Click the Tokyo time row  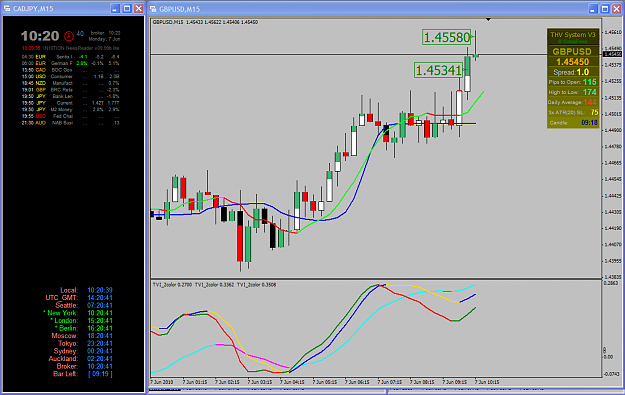pyautogui.click(x=85, y=343)
